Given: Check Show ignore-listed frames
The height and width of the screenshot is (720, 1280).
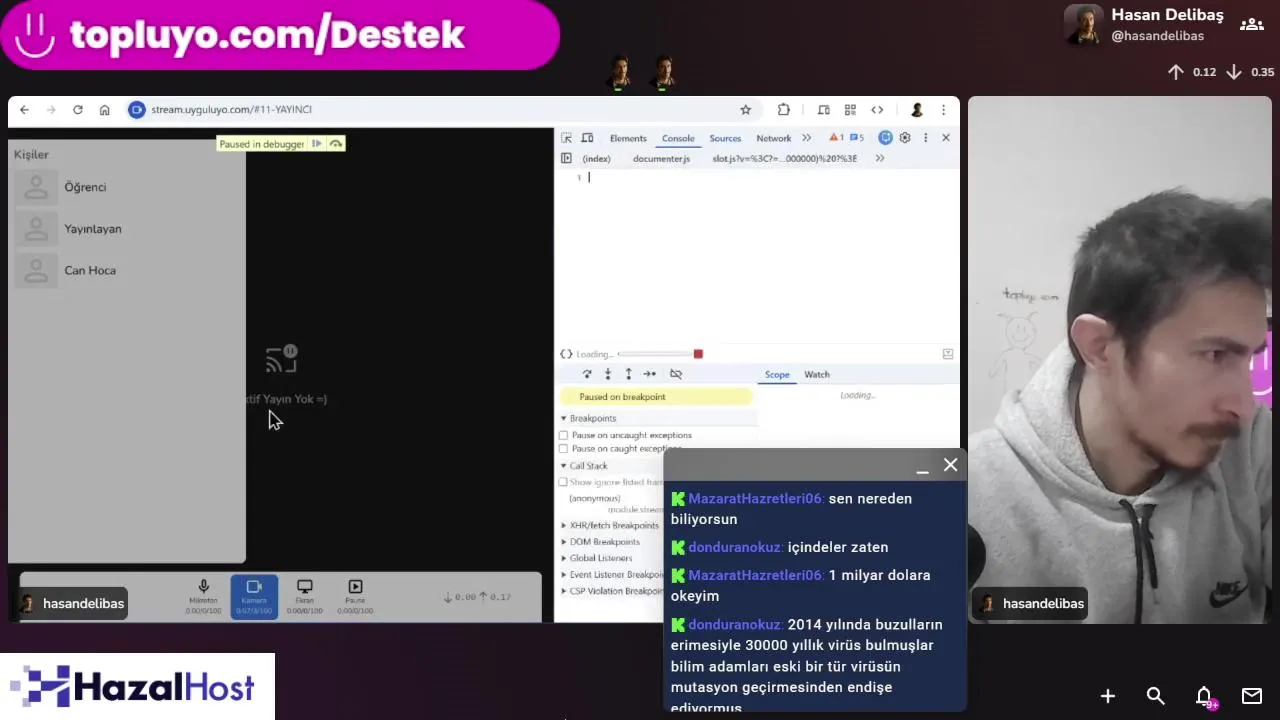Looking at the screenshot, I should coord(563,482).
